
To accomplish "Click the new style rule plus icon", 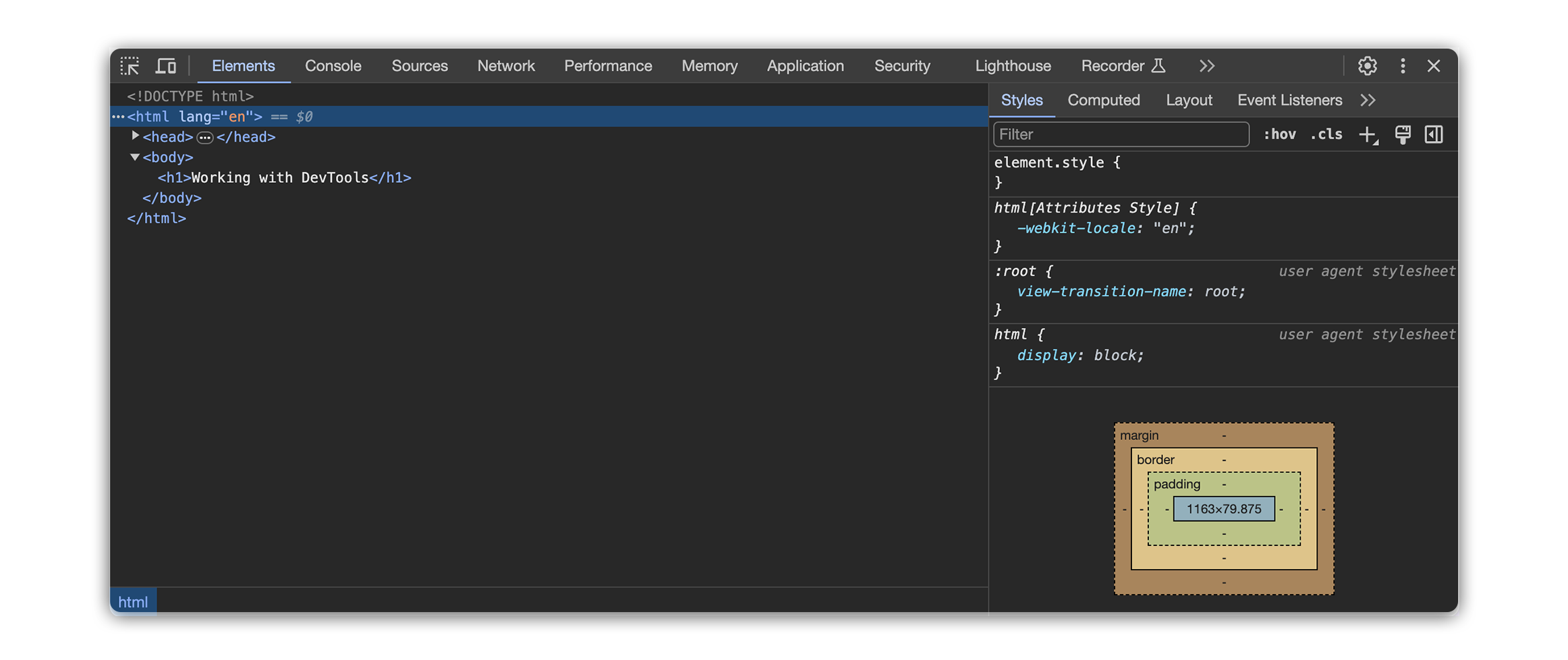I will (1368, 135).
